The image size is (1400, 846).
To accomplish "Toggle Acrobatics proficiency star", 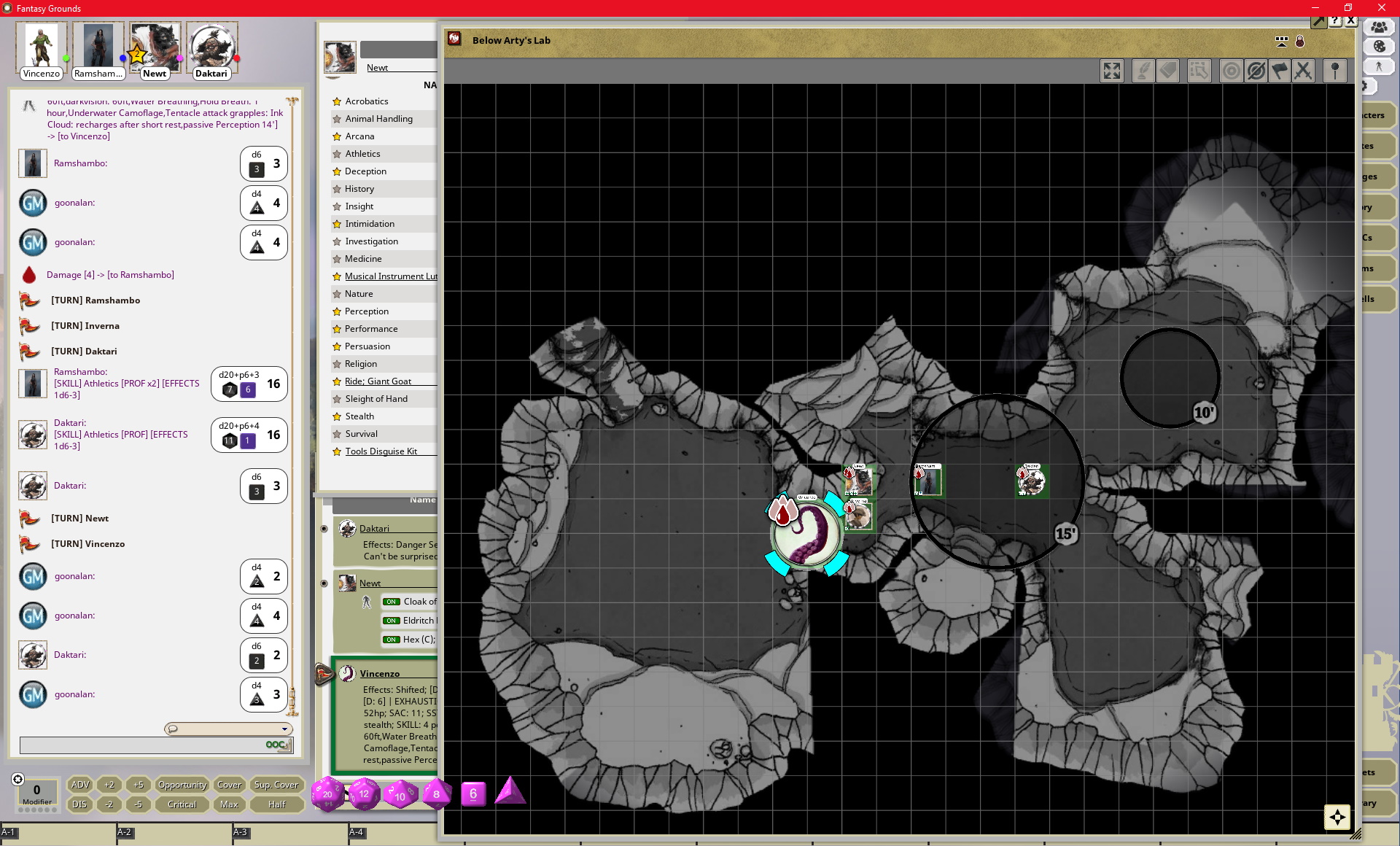I will tap(337, 101).
